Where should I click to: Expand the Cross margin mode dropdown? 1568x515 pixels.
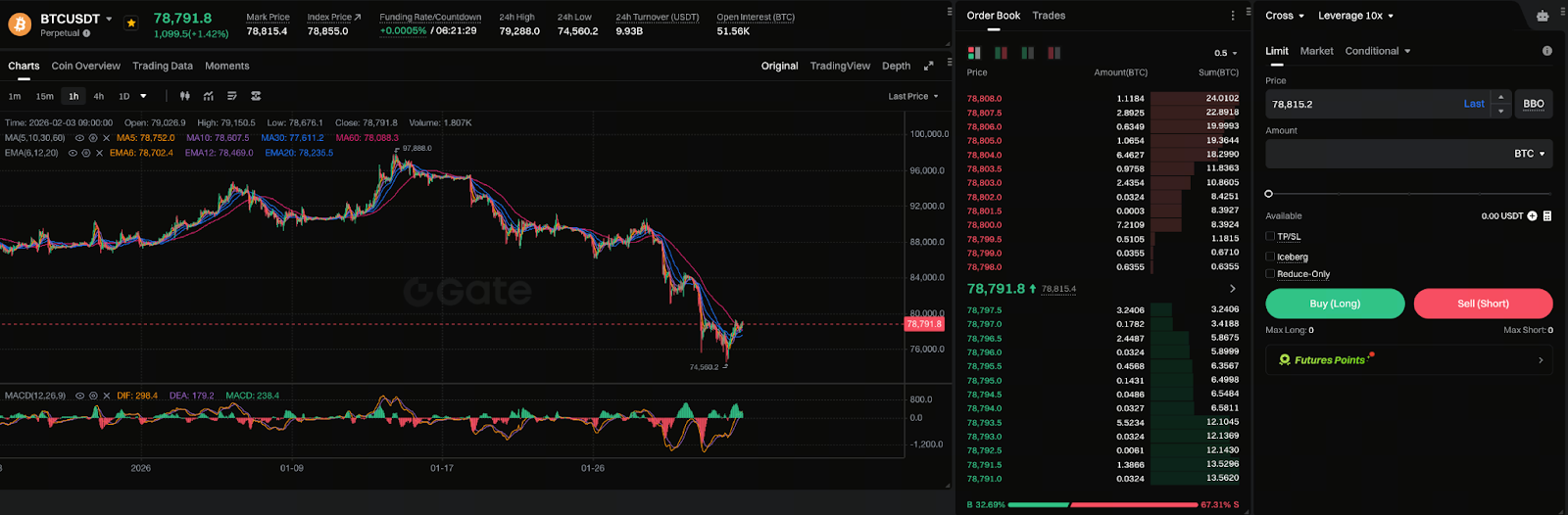[1284, 16]
